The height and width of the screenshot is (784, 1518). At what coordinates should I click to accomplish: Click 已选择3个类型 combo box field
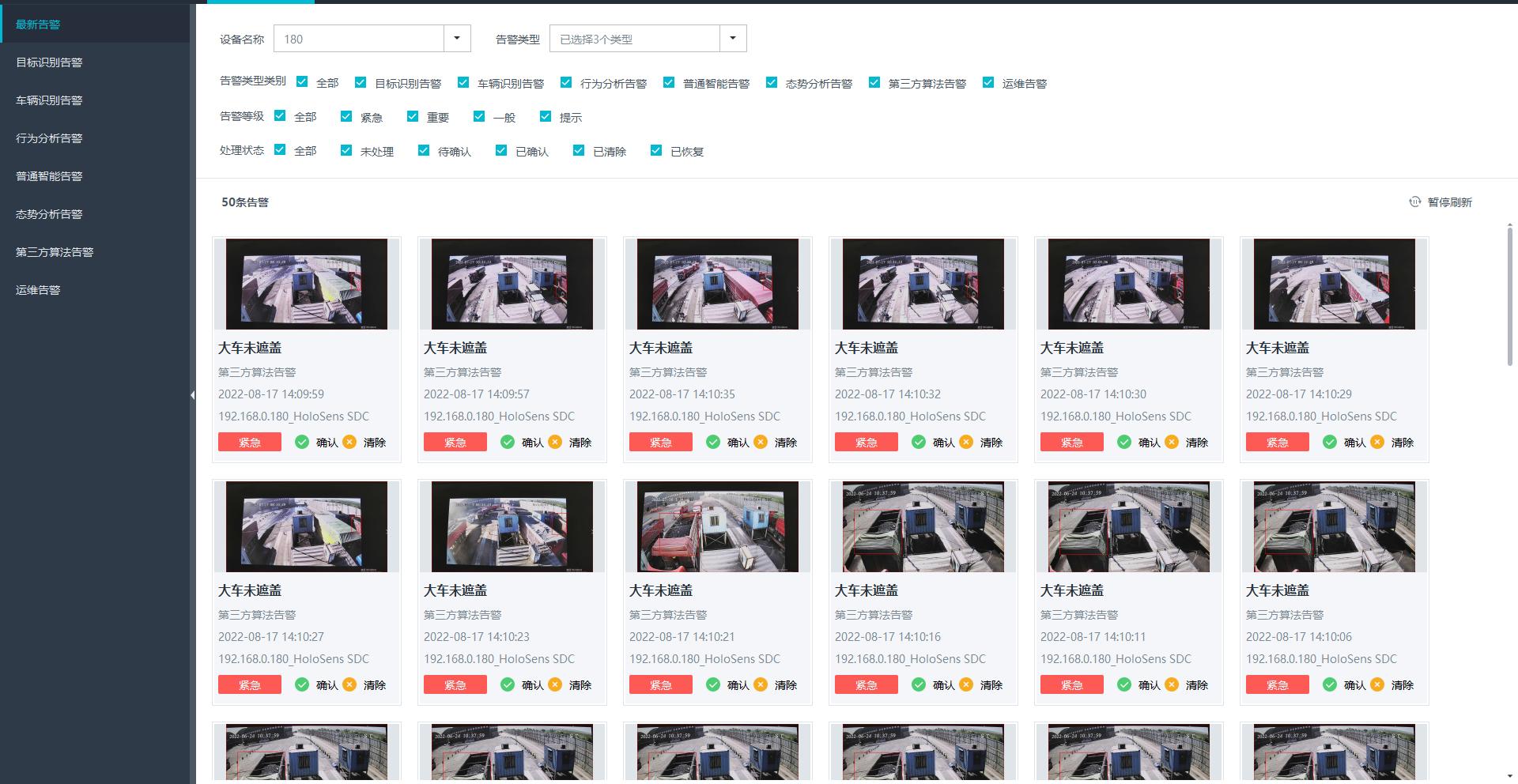[635, 39]
